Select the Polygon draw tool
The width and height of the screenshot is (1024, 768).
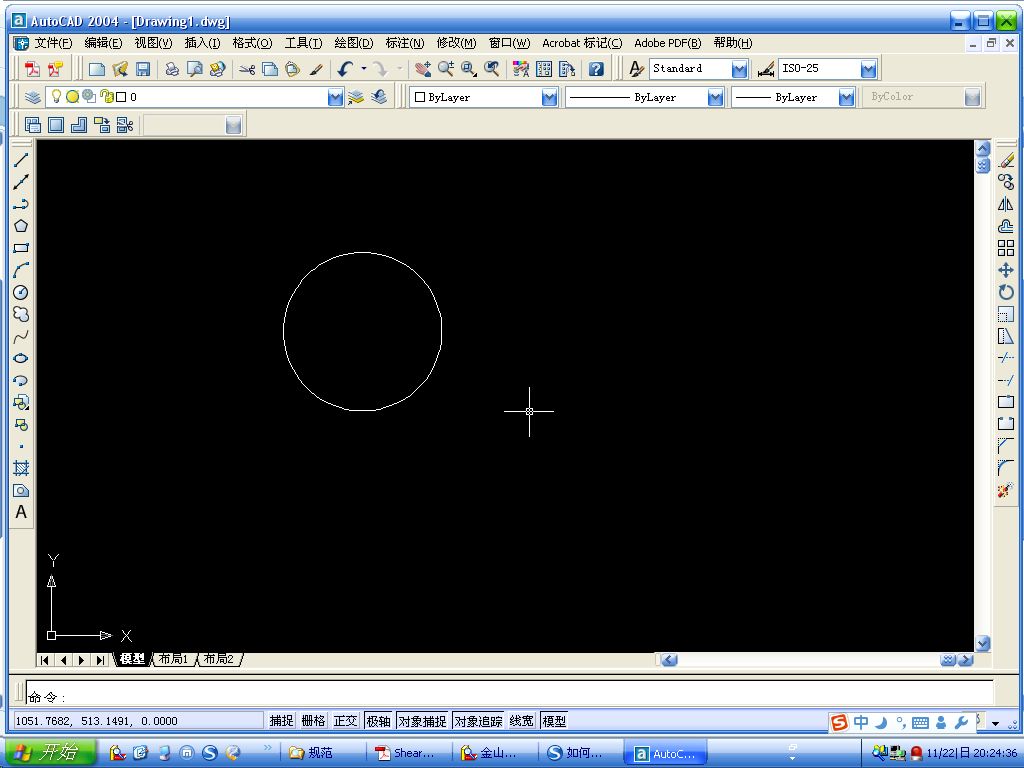click(21, 226)
